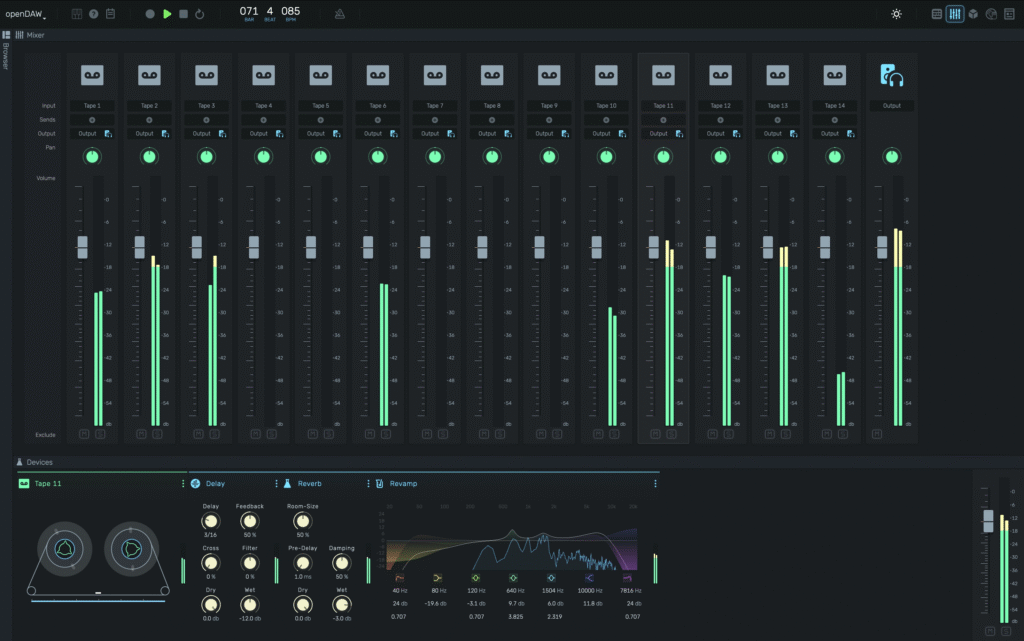Open the Browser panel on the left edge
Screen dimensions: 1024x641
pyautogui.click(x=5, y=57)
